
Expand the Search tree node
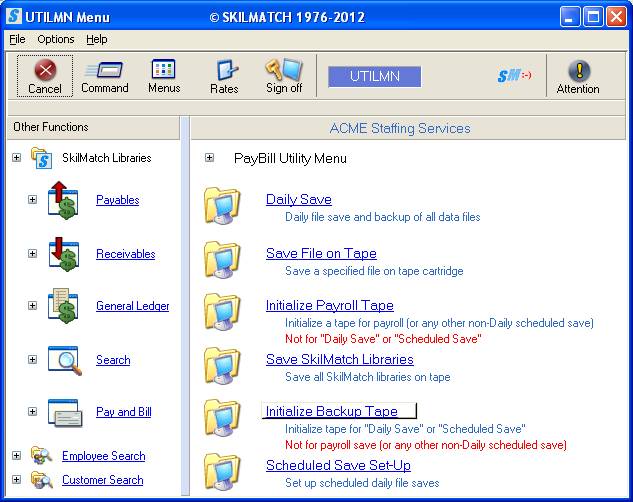click(x=32, y=359)
